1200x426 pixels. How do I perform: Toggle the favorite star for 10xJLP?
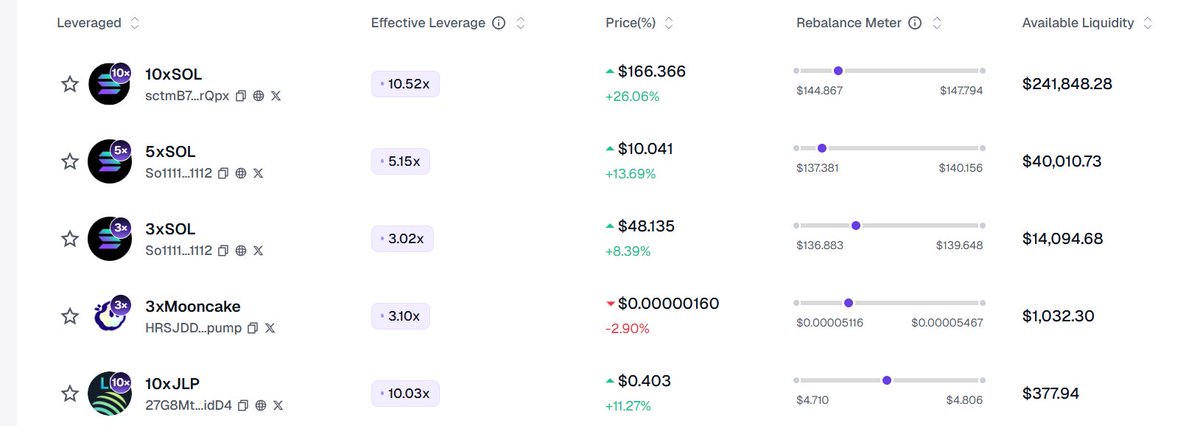pyautogui.click(x=70, y=393)
